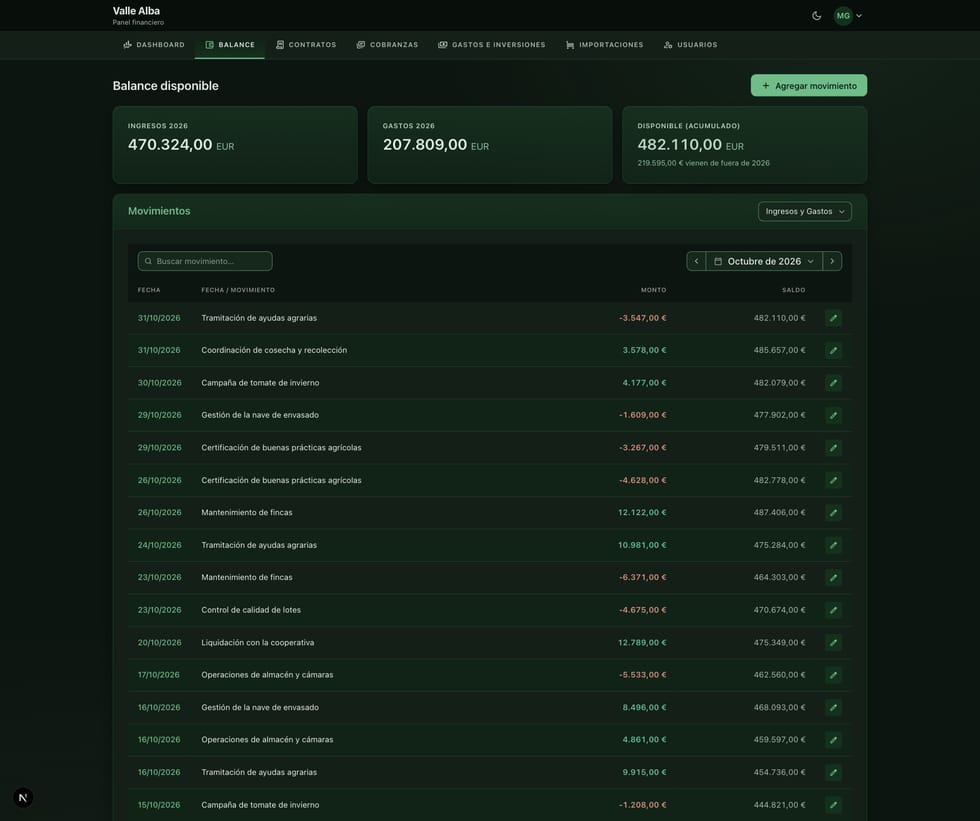Click the Saldo column header
Screen dimensions: 980x821
[x=793, y=290]
